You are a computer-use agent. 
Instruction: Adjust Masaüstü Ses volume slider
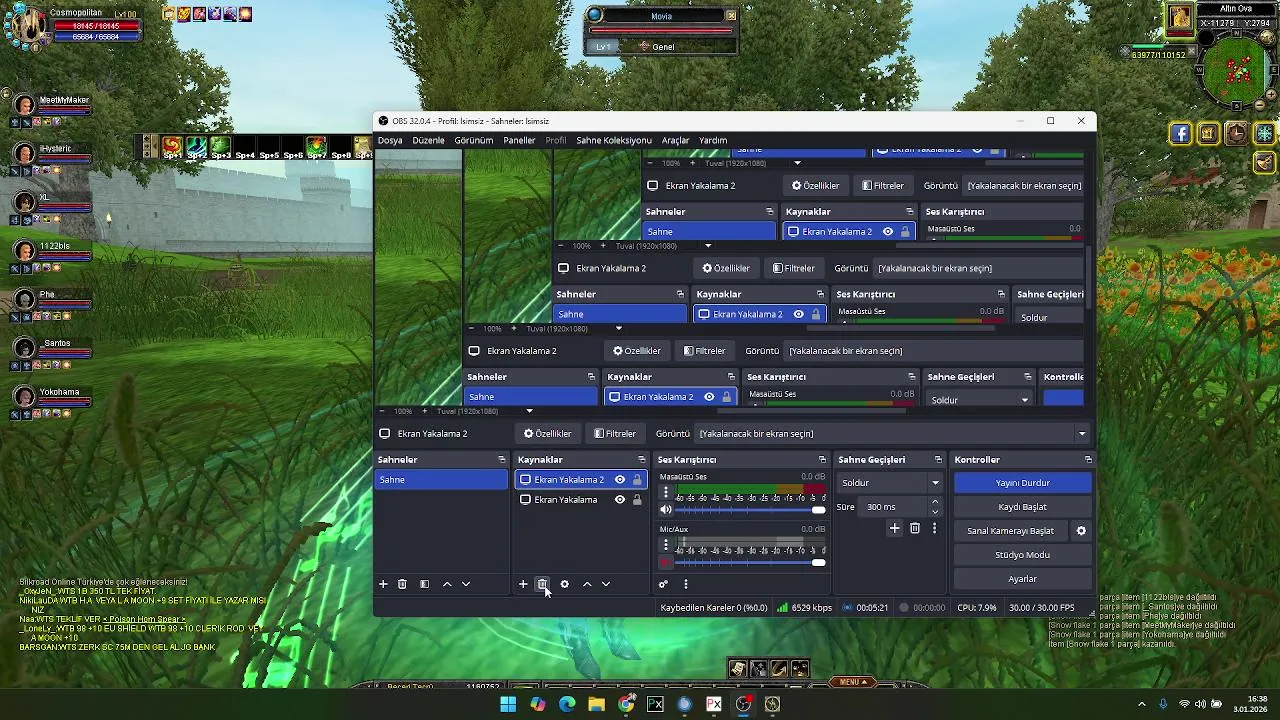(x=750, y=510)
